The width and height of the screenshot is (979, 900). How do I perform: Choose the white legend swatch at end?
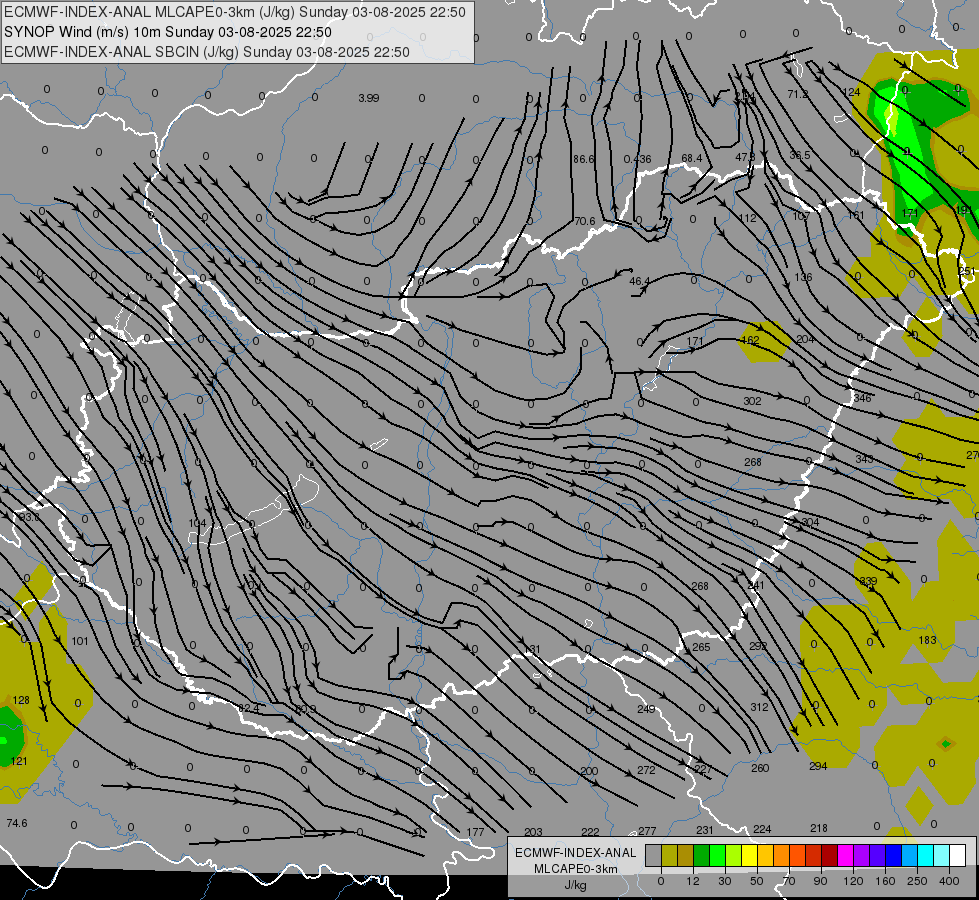(x=957, y=856)
